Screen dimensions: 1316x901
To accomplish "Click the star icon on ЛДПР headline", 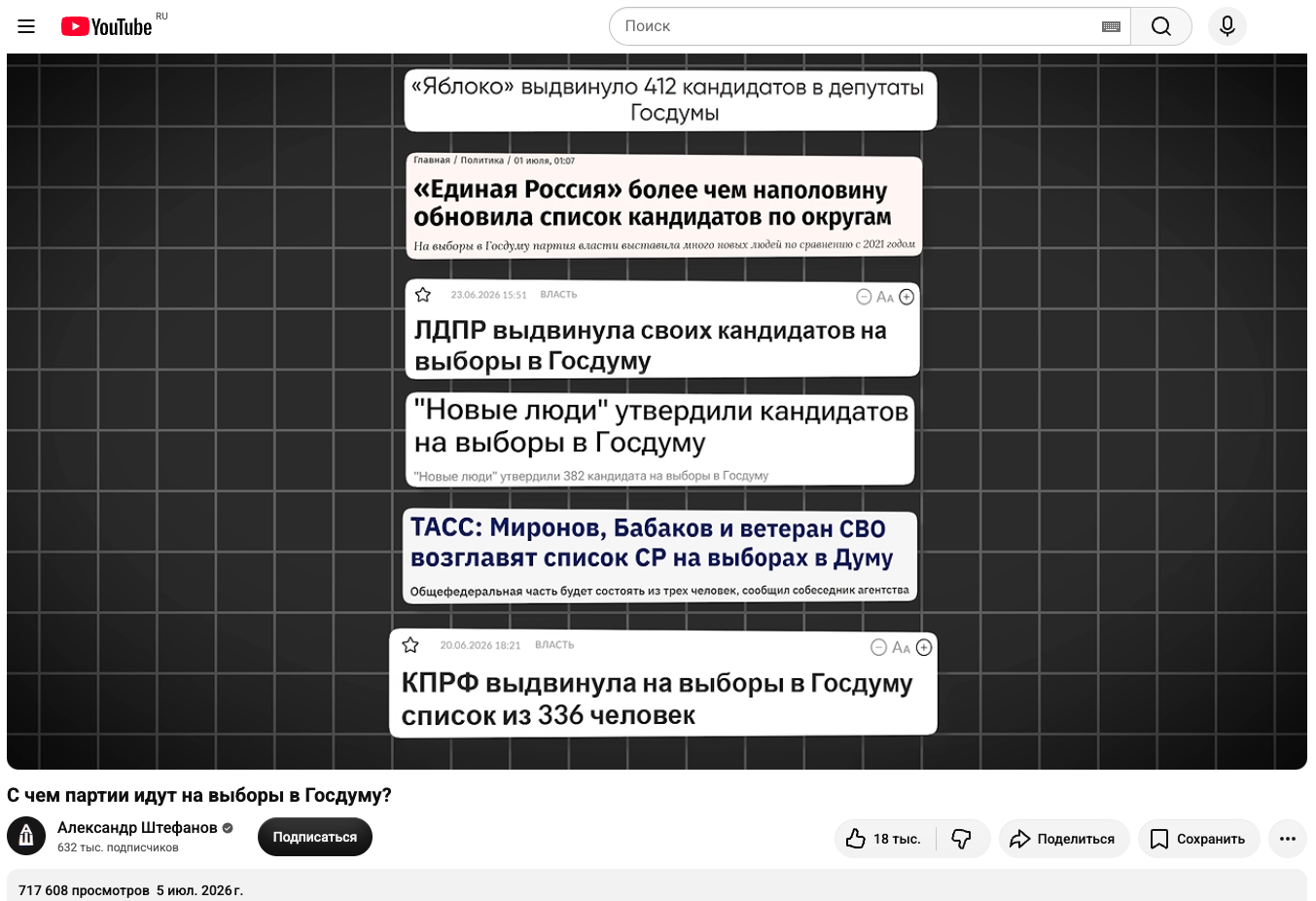I will point(423,295).
